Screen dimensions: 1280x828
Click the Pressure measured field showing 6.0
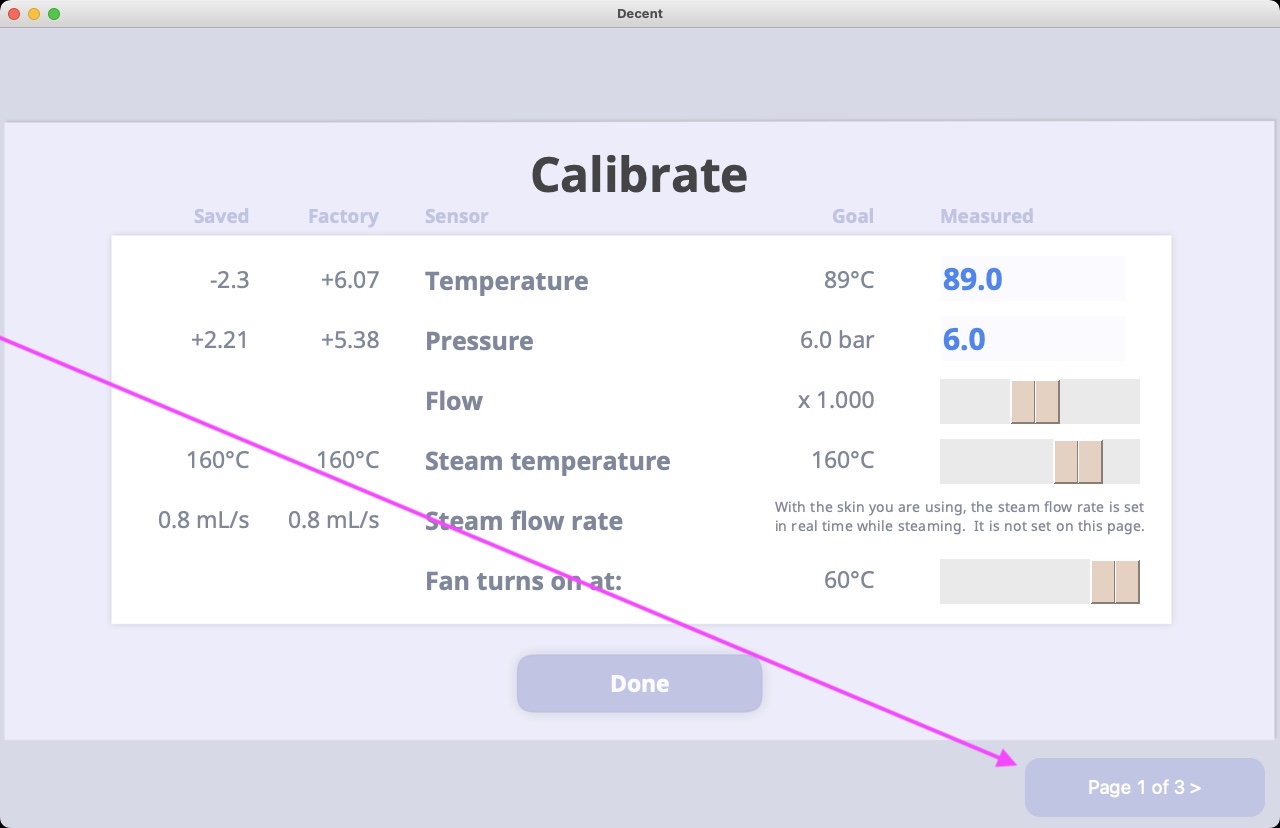pos(1032,339)
